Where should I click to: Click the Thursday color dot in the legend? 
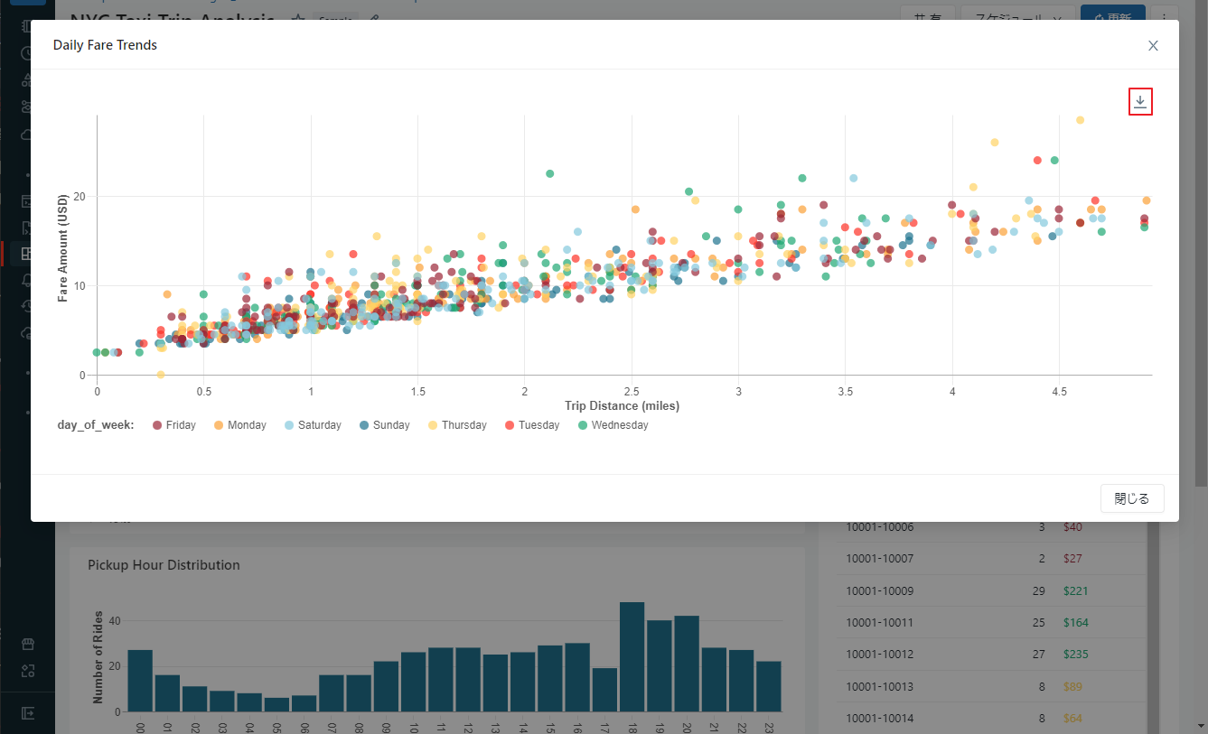coord(434,425)
